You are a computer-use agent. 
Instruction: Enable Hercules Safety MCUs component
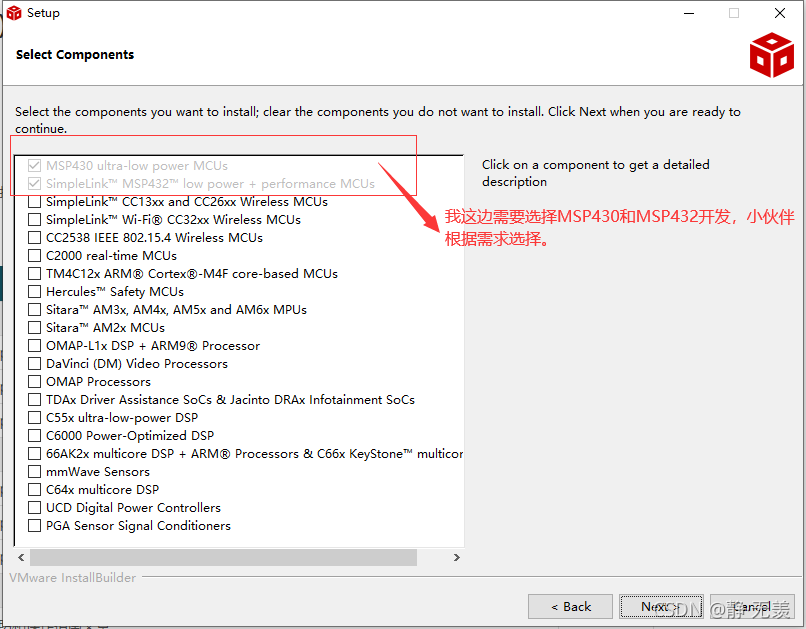pyautogui.click(x=34, y=291)
